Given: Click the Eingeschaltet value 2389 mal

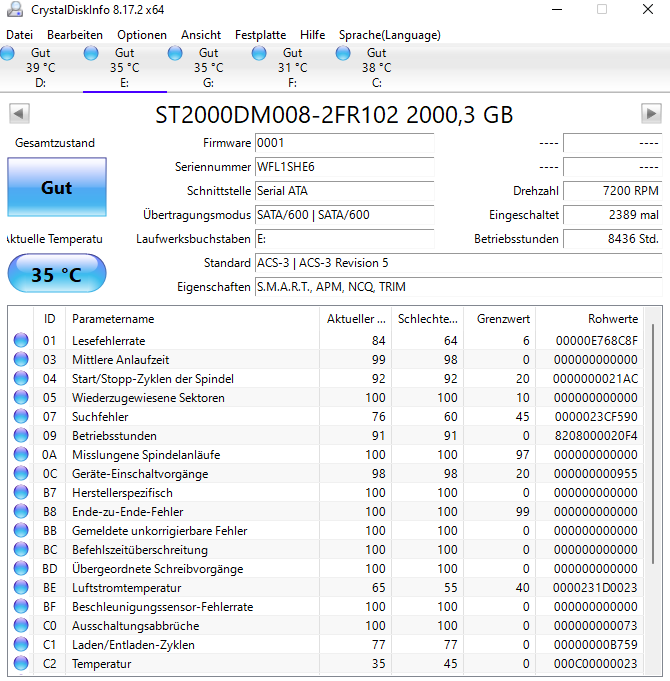Looking at the screenshot, I should 613,215.
